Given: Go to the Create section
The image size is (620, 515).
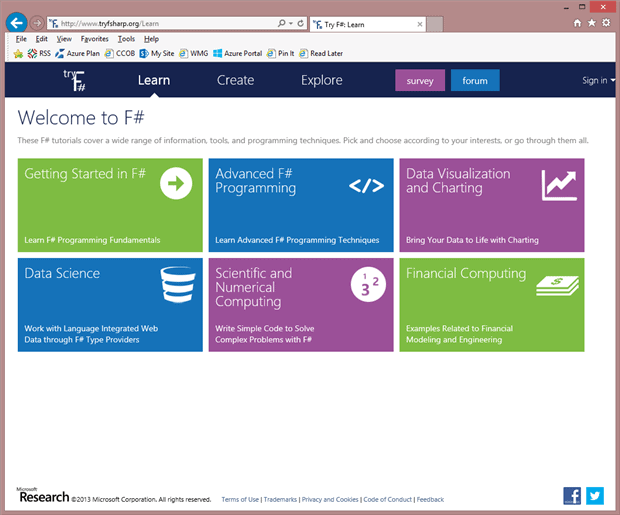Looking at the screenshot, I should pyautogui.click(x=235, y=80).
